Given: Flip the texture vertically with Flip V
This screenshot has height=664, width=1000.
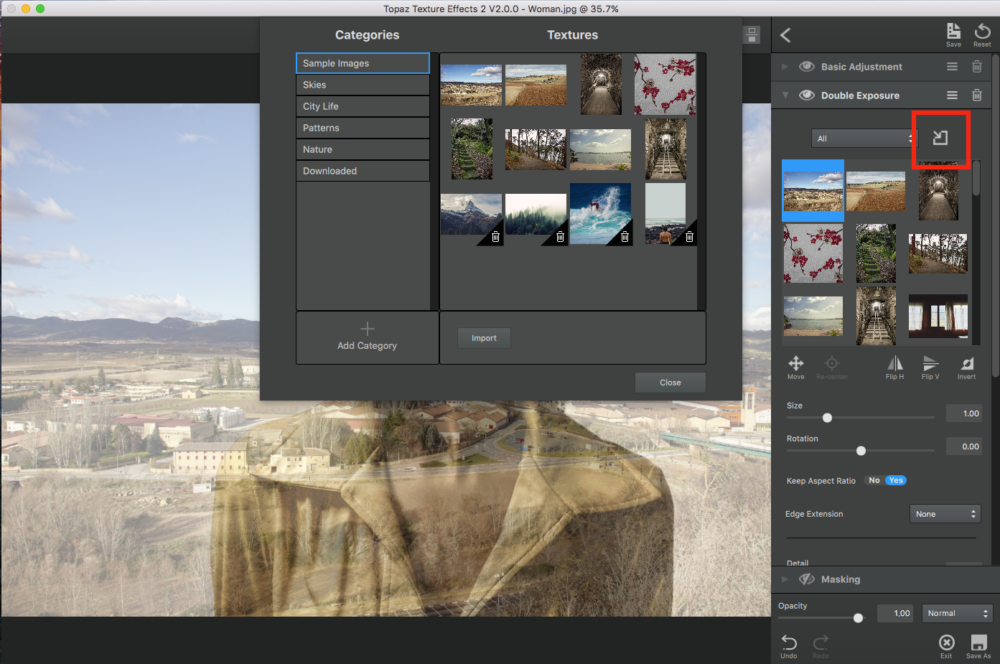Looking at the screenshot, I should [x=930, y=367].
